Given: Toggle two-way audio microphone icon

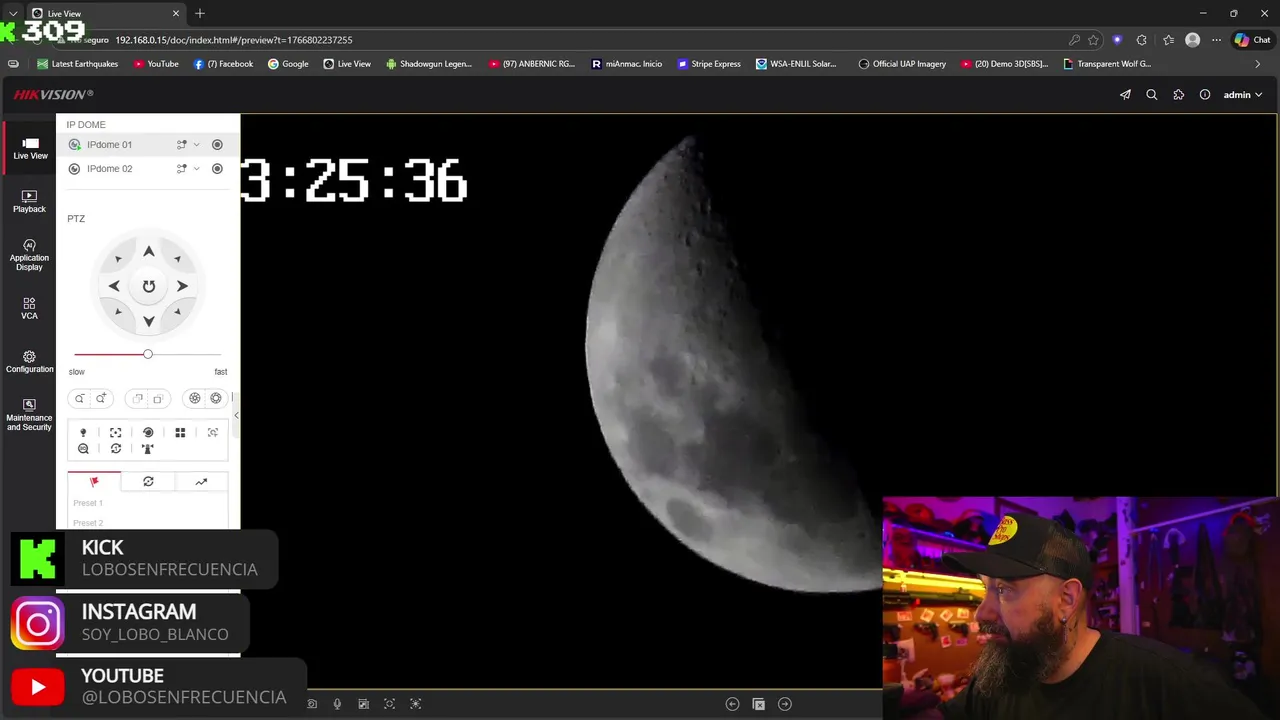Looking at the screenshot, I should pos(337,704).
